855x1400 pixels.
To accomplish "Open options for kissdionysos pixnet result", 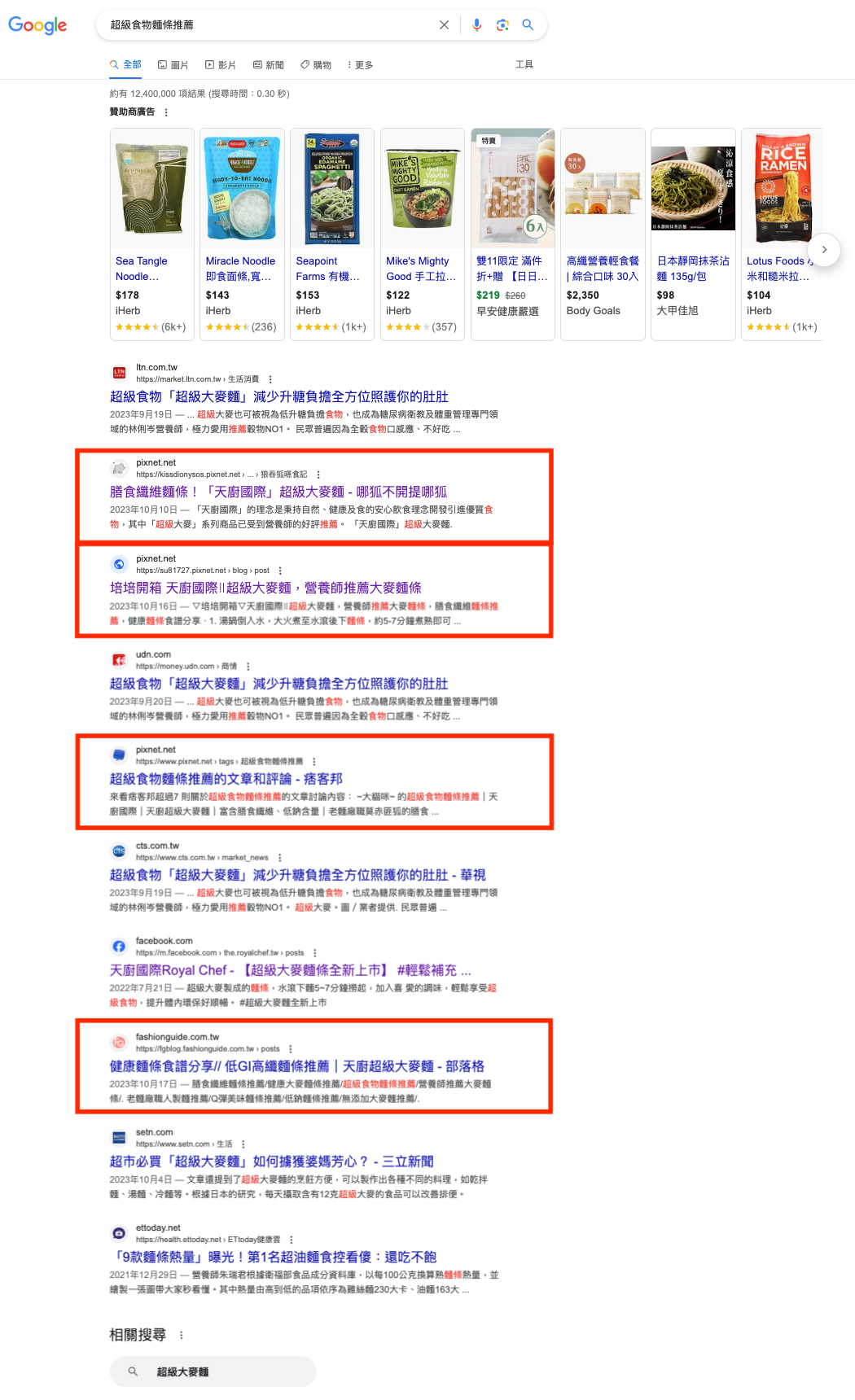I will coord(318,475).
